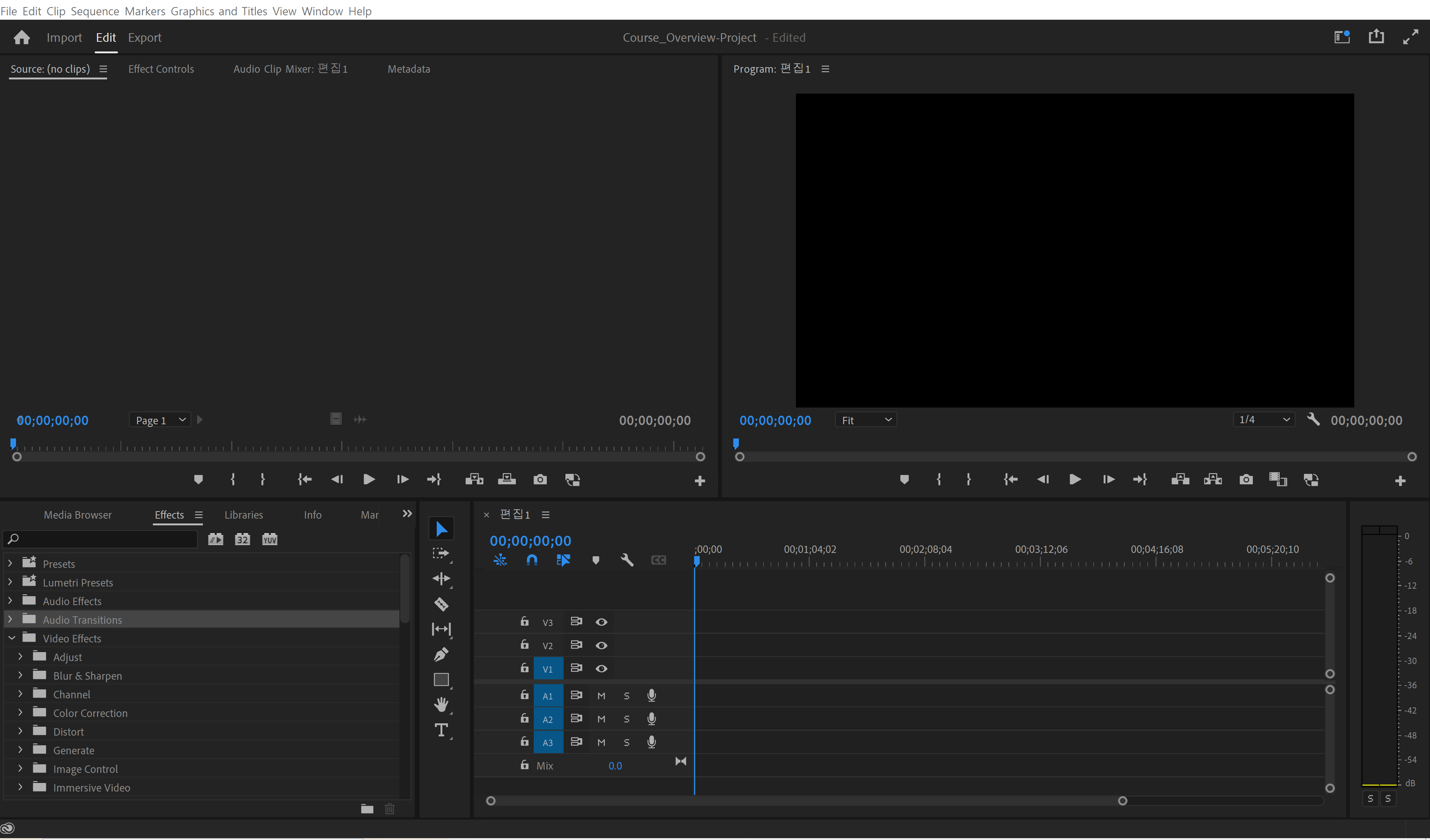Toggle V2 track output eye

(x=602, y=645)
